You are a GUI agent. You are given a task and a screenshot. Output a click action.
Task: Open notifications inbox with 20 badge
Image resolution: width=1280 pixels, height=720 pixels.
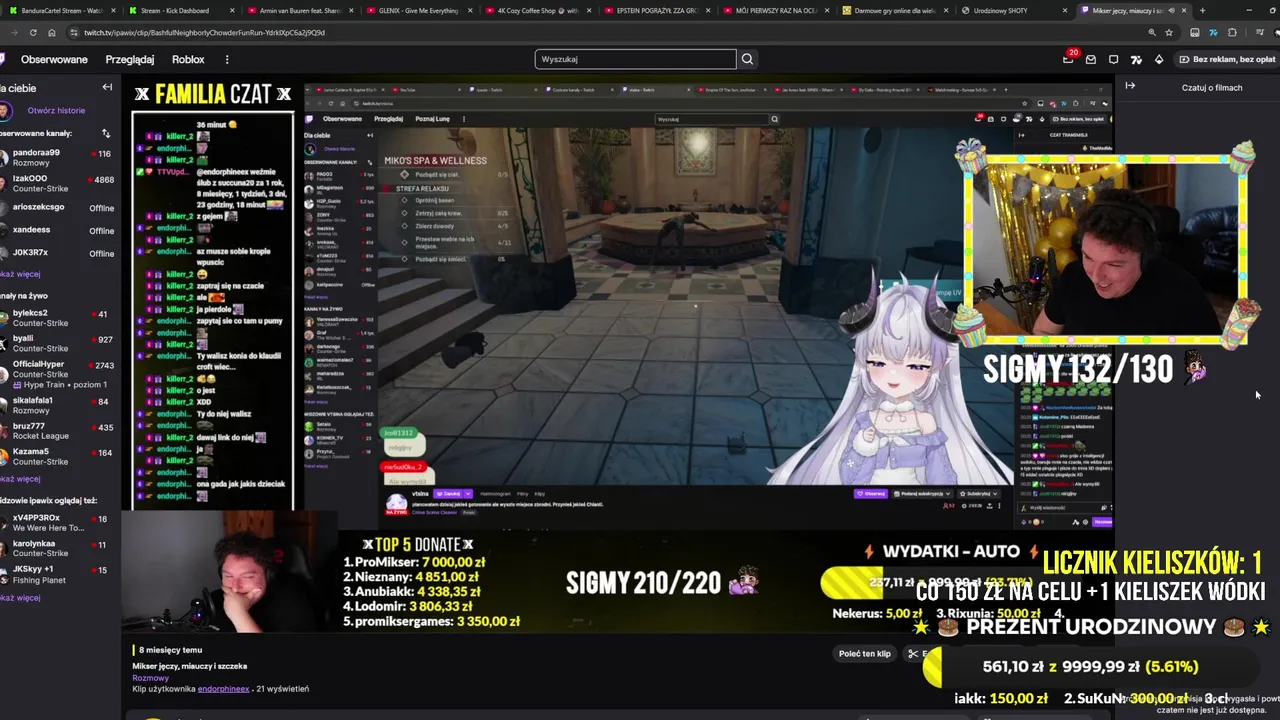click(x=1068, y=59)
